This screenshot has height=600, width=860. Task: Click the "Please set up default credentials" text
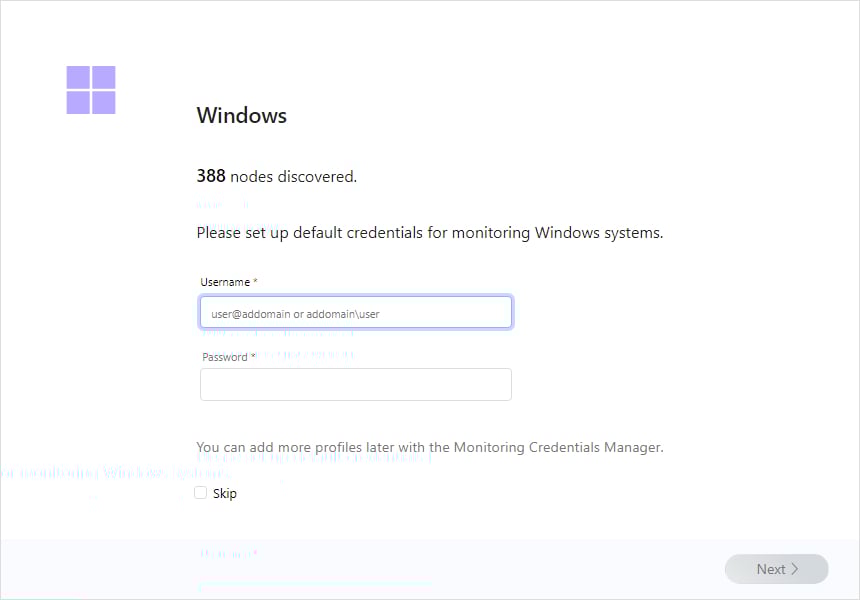pos(310,233)
